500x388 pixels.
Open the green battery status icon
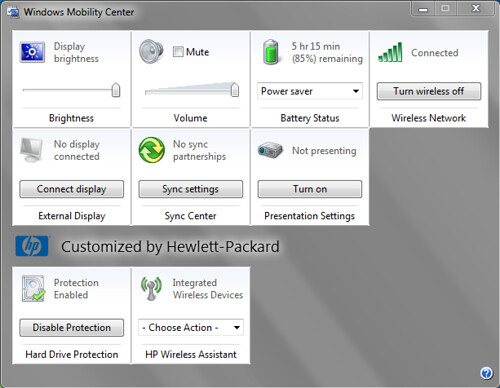270,52
